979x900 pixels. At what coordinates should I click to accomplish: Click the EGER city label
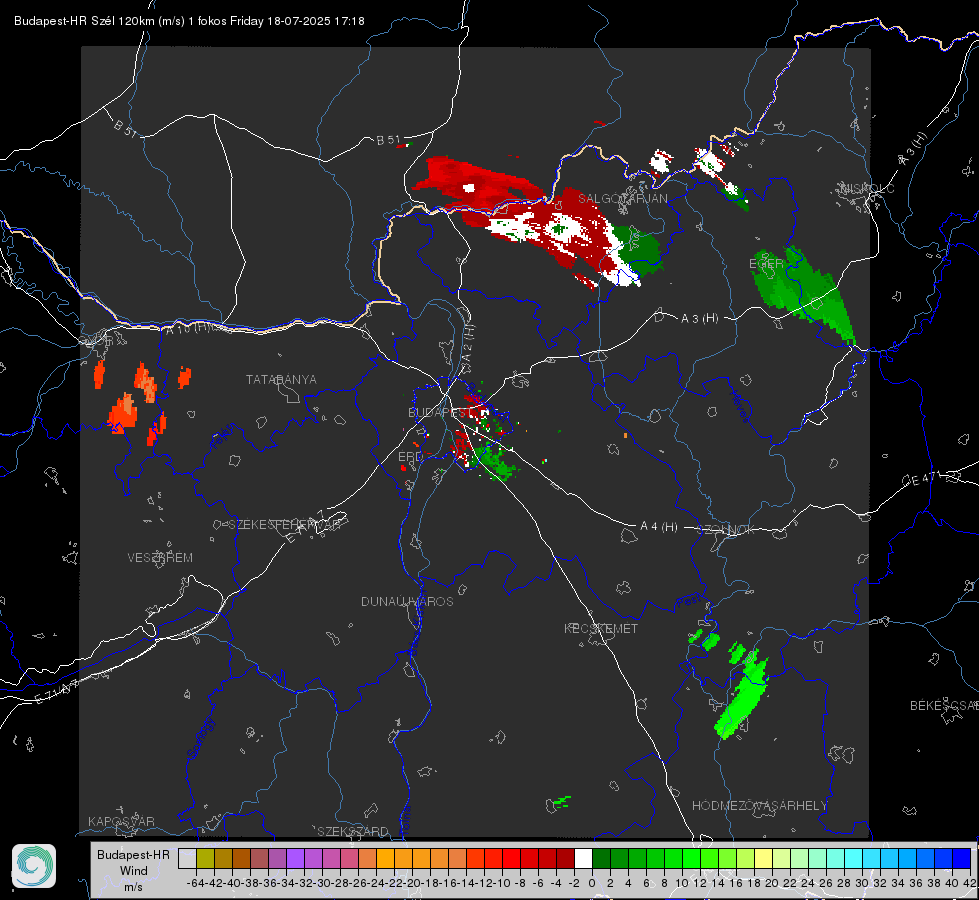[x=766, y=264]
